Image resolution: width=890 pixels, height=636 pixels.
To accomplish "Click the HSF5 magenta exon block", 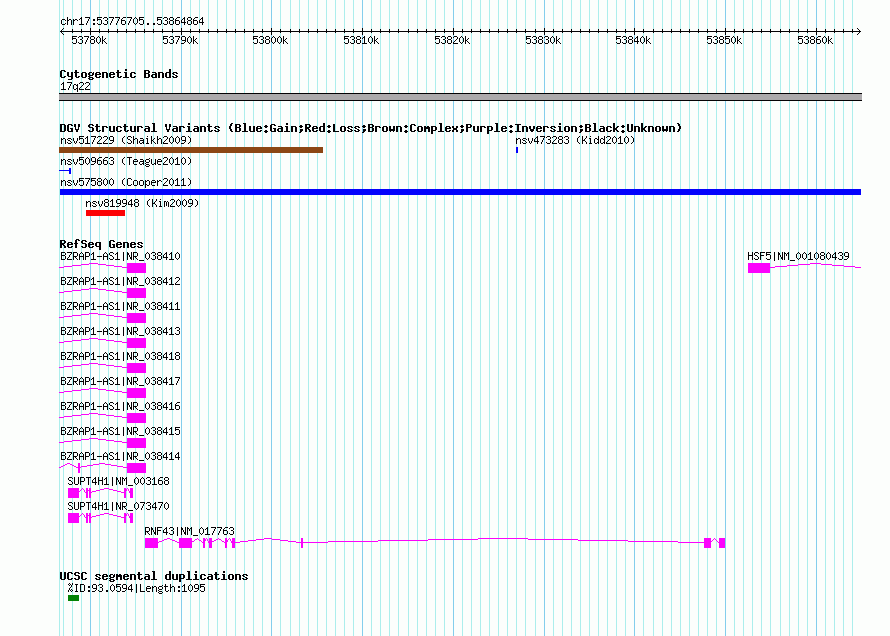I will pos(759,268).
